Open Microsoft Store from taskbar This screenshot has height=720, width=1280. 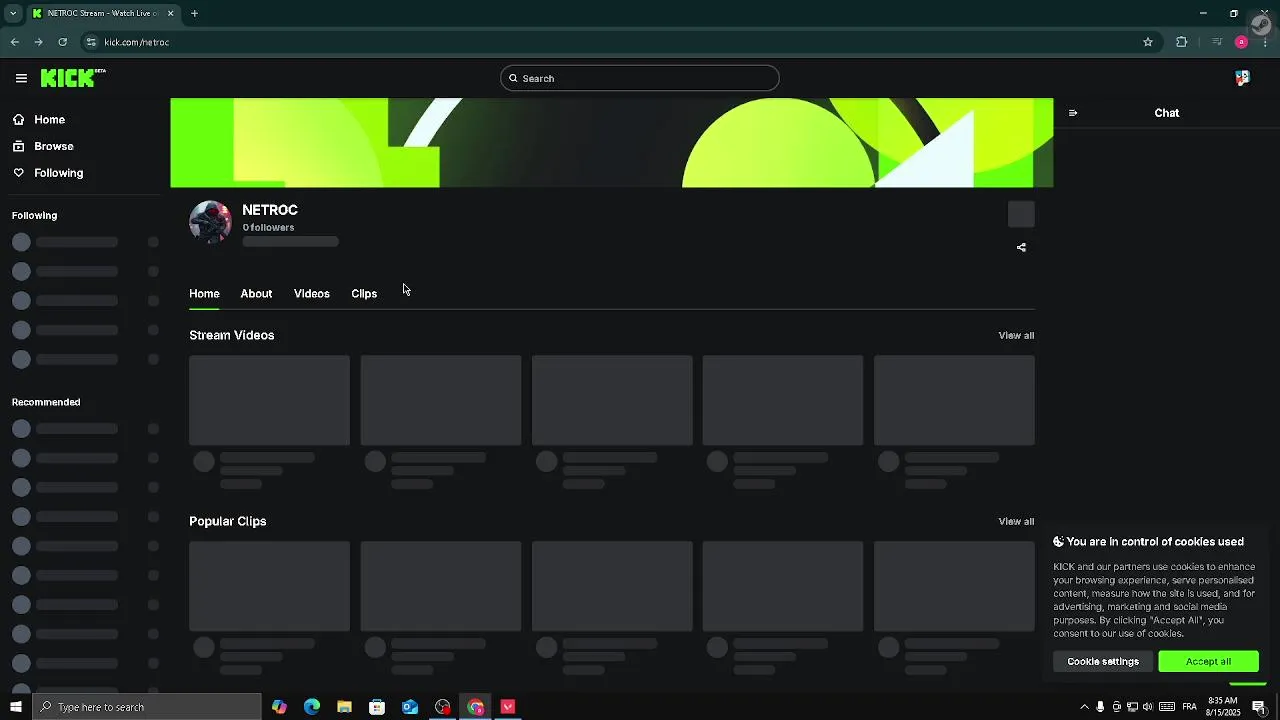[x=377, y=707]
